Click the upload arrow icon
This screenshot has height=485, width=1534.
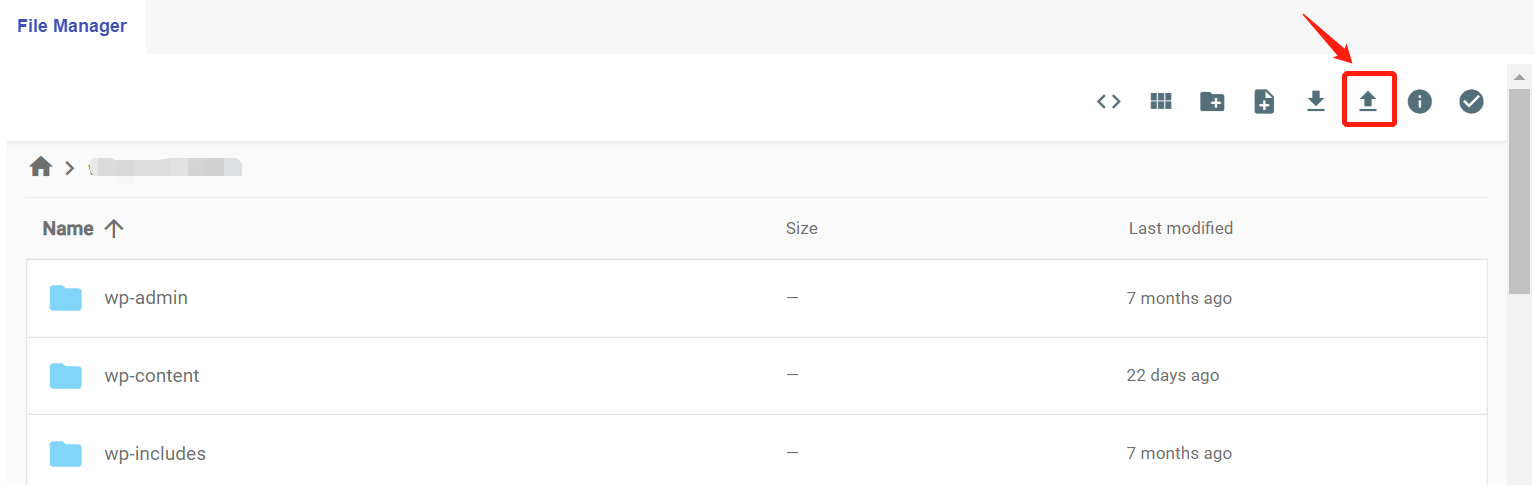click(x=1368, y=101)
